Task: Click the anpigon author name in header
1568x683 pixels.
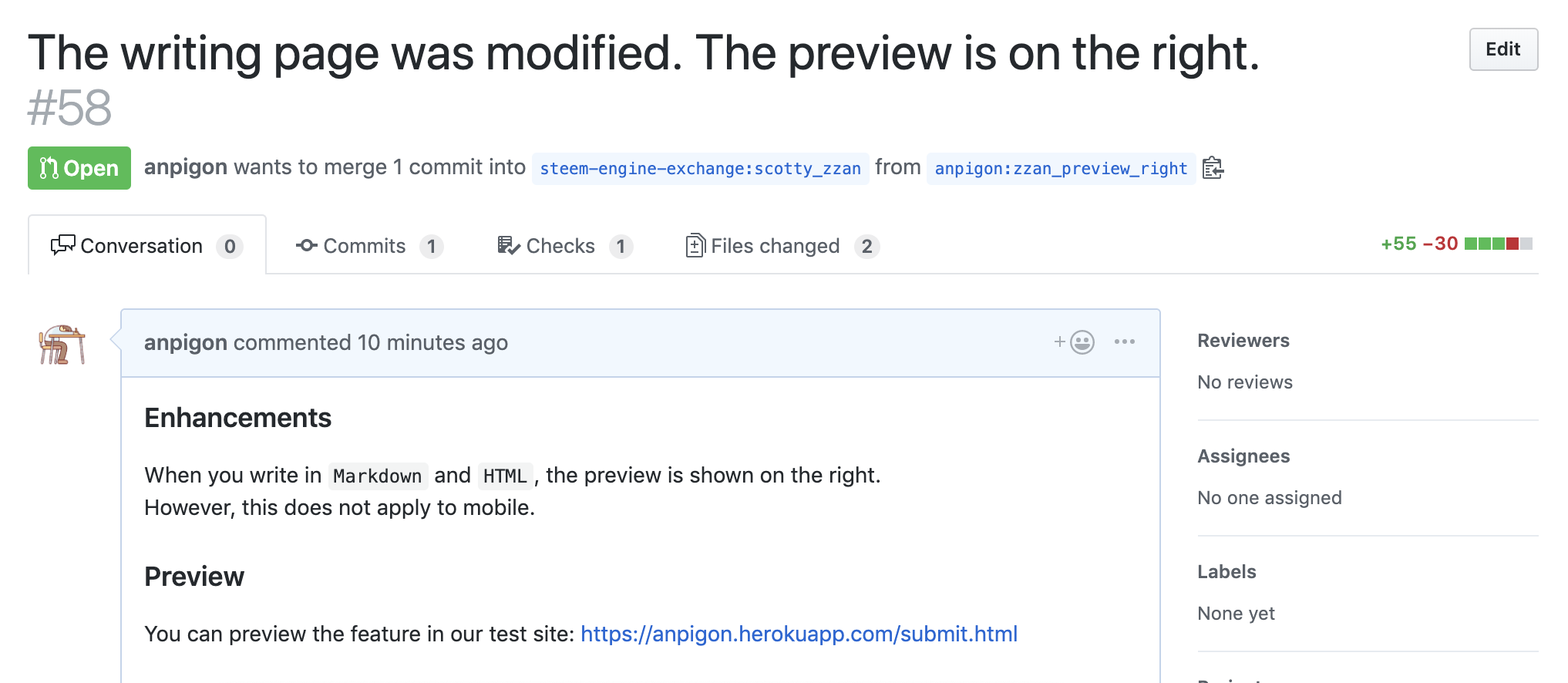Action: [x=186, y=167]
